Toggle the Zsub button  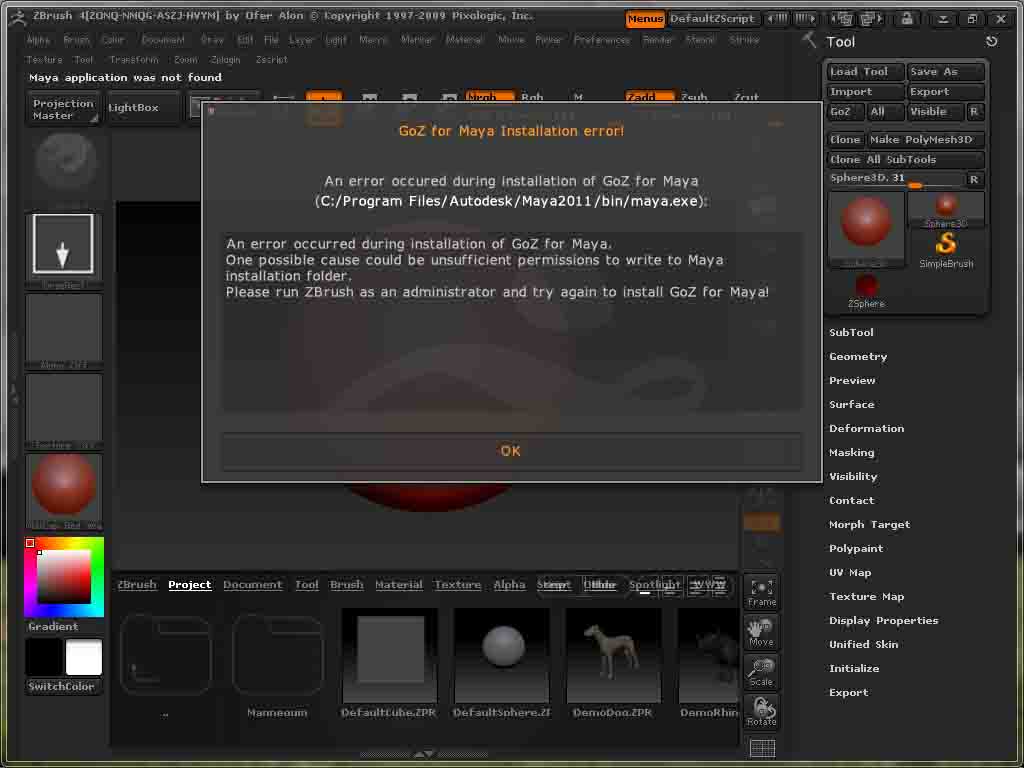pos(694,97)
